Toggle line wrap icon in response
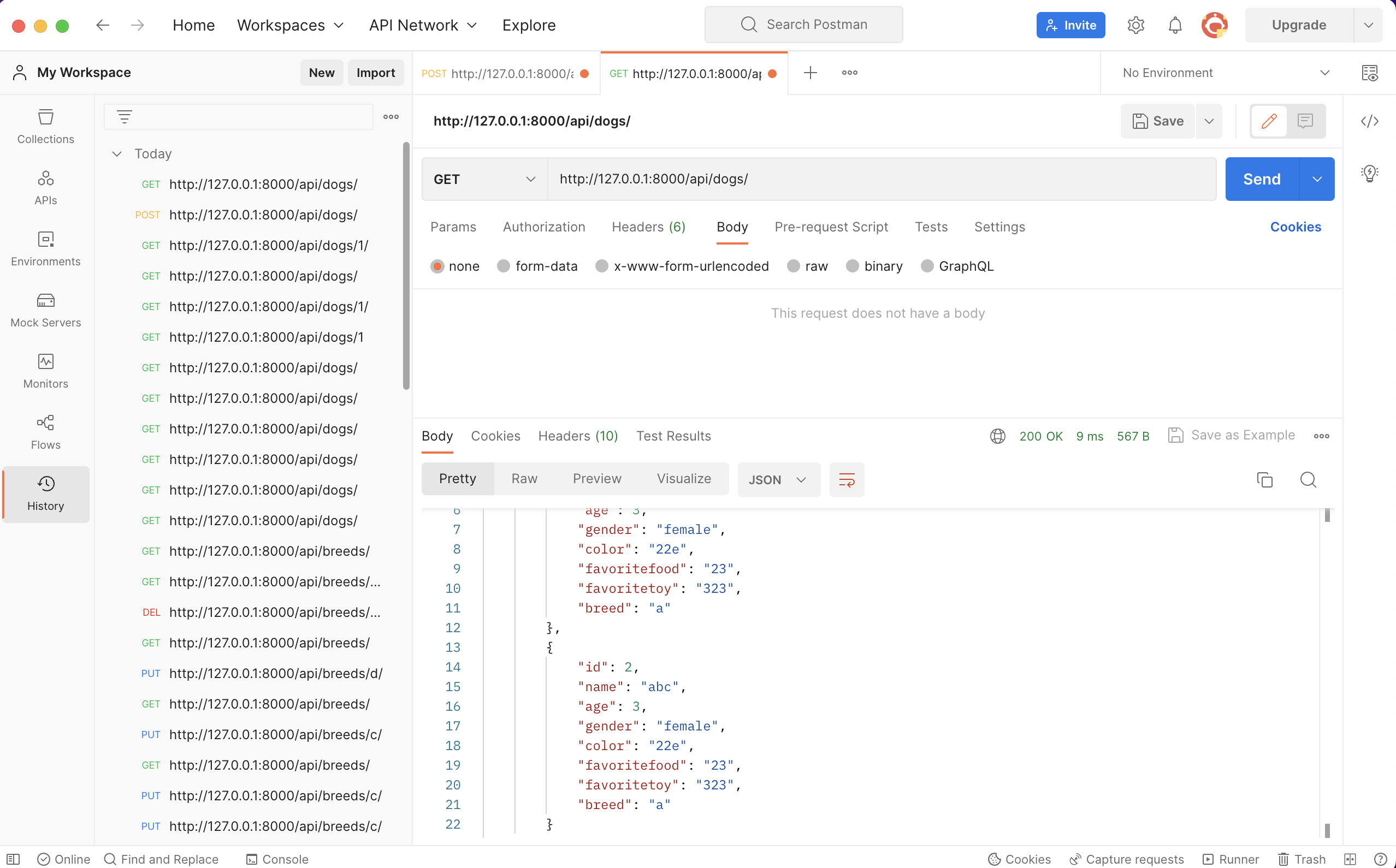 point(847,479)
